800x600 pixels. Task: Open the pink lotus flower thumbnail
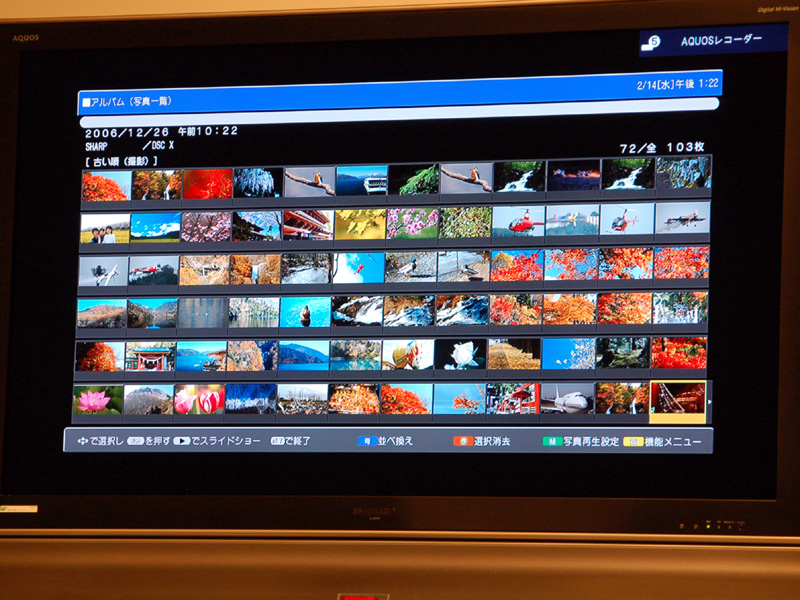98,398
